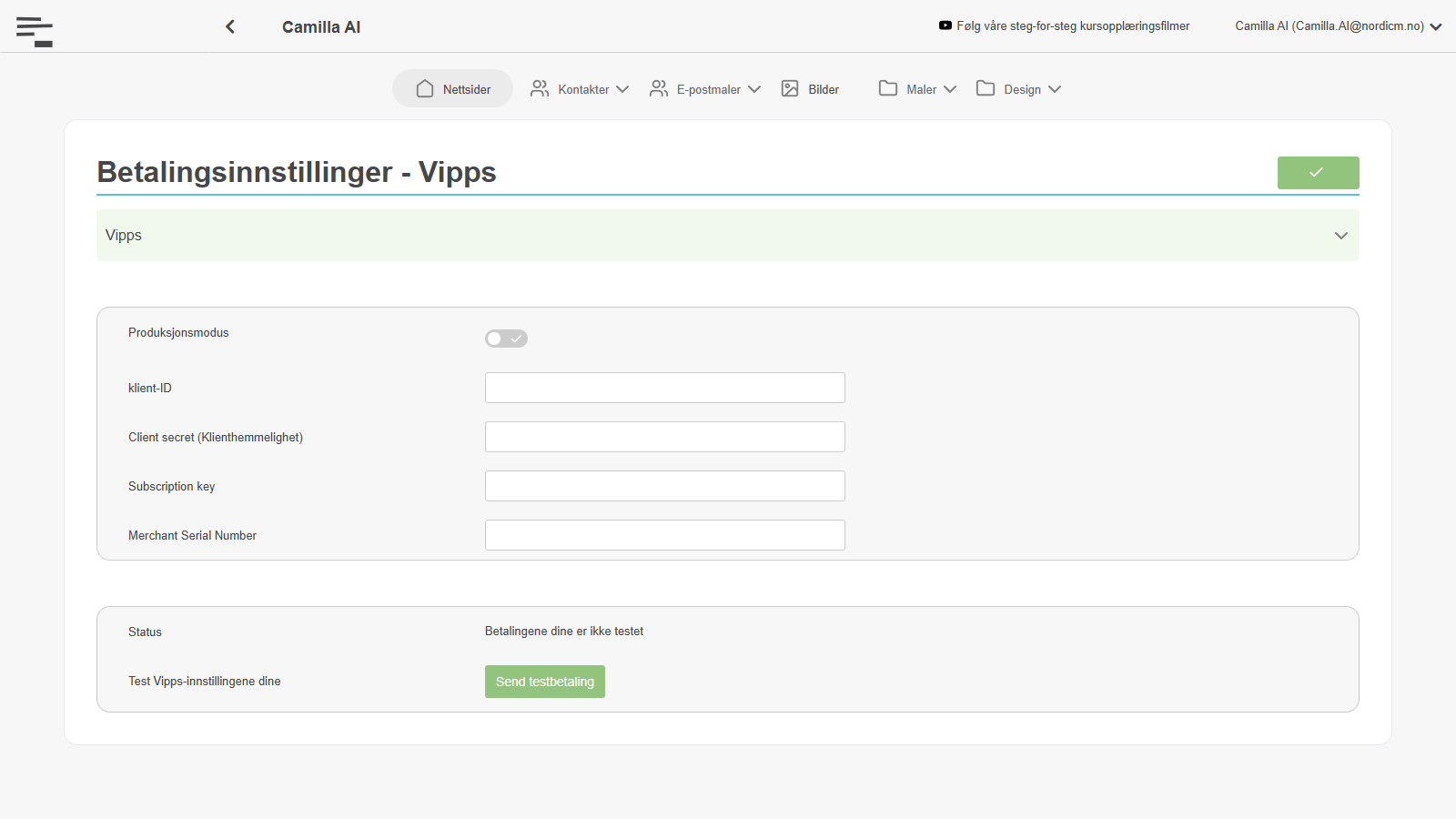Open the Maler menu
Viewport: 1456px width, 819px height.
pos(917,89)
